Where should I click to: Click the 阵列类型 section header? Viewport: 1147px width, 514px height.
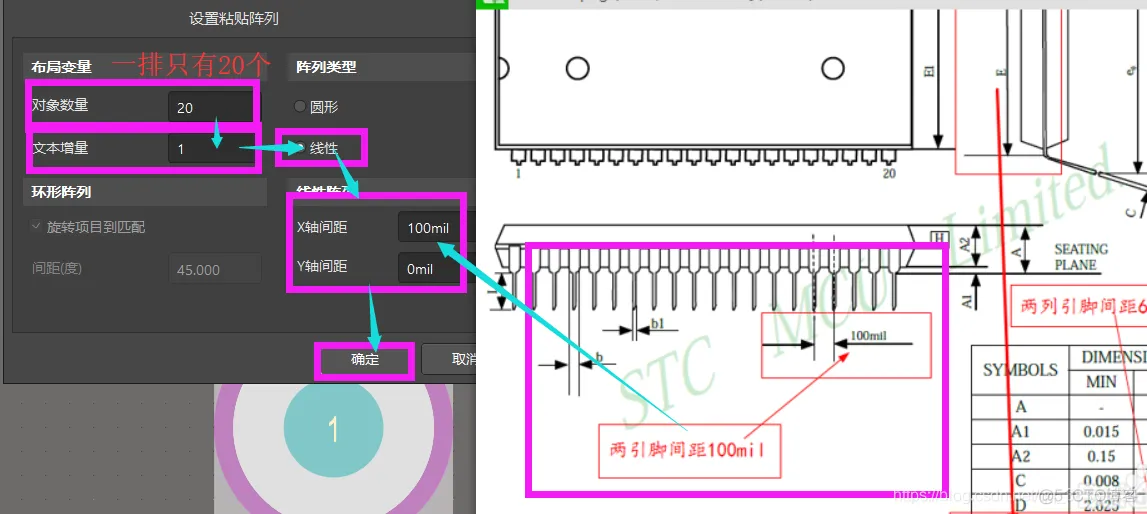point(326,67)
